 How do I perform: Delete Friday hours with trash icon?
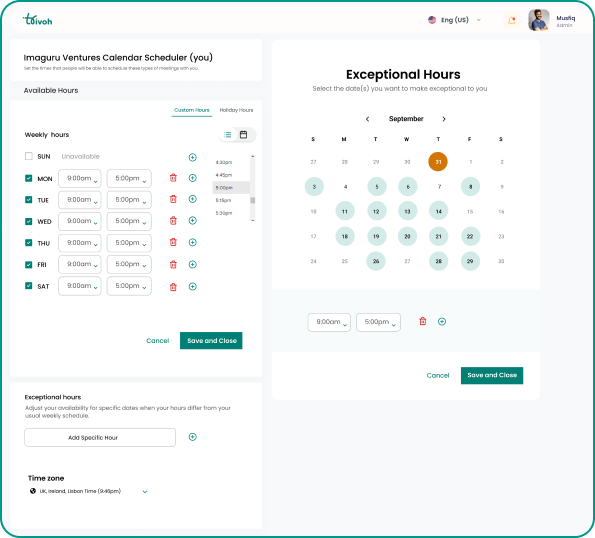tap(173, 264)
